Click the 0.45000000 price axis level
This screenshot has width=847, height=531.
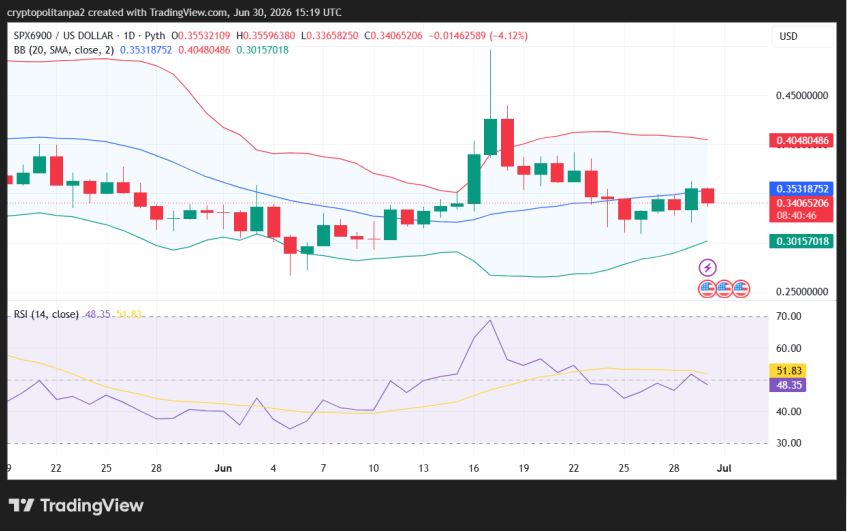(802, 96)
